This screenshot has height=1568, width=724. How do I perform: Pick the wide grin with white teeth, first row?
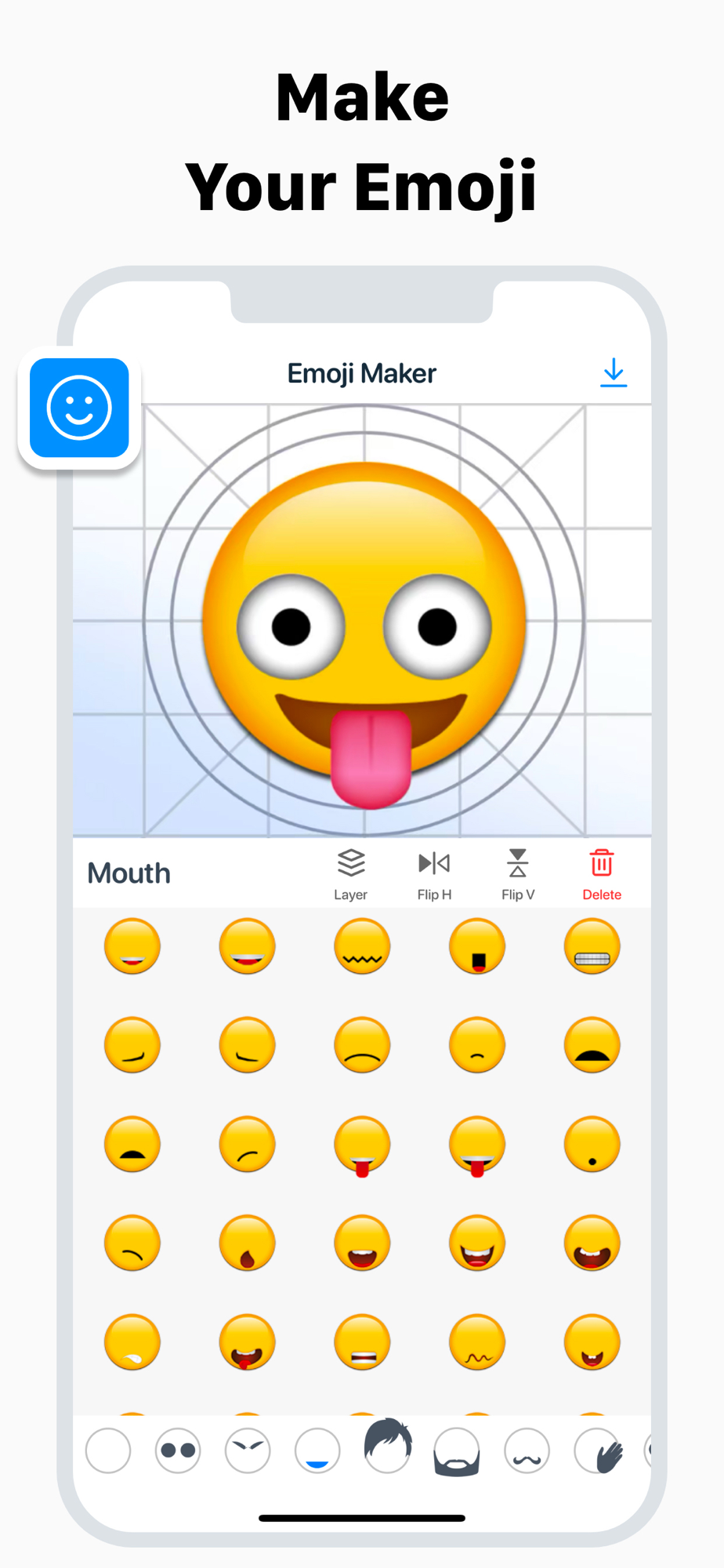(x=248, y=946)
